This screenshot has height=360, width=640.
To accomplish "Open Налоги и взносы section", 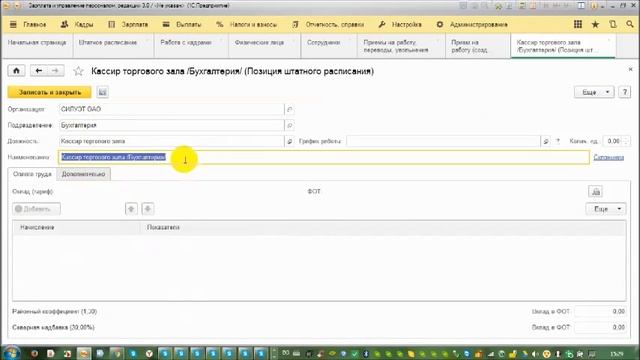I will tap(247, 24).
